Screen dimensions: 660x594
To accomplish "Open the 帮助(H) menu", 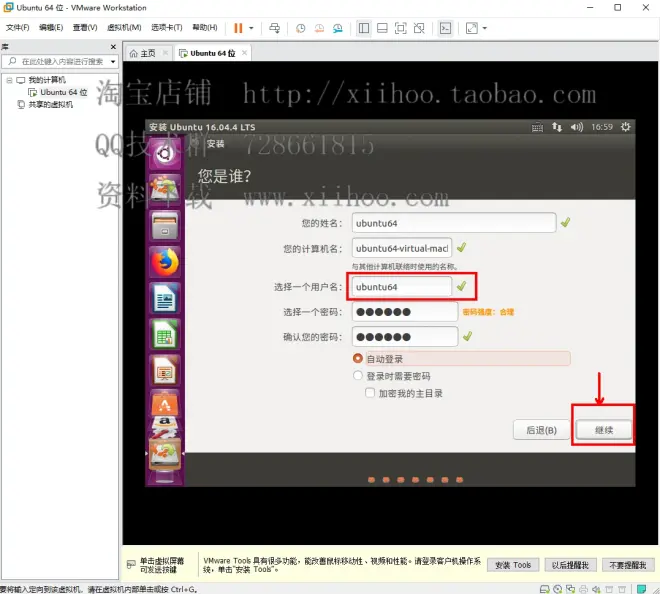I will click(x=205, y=27).
